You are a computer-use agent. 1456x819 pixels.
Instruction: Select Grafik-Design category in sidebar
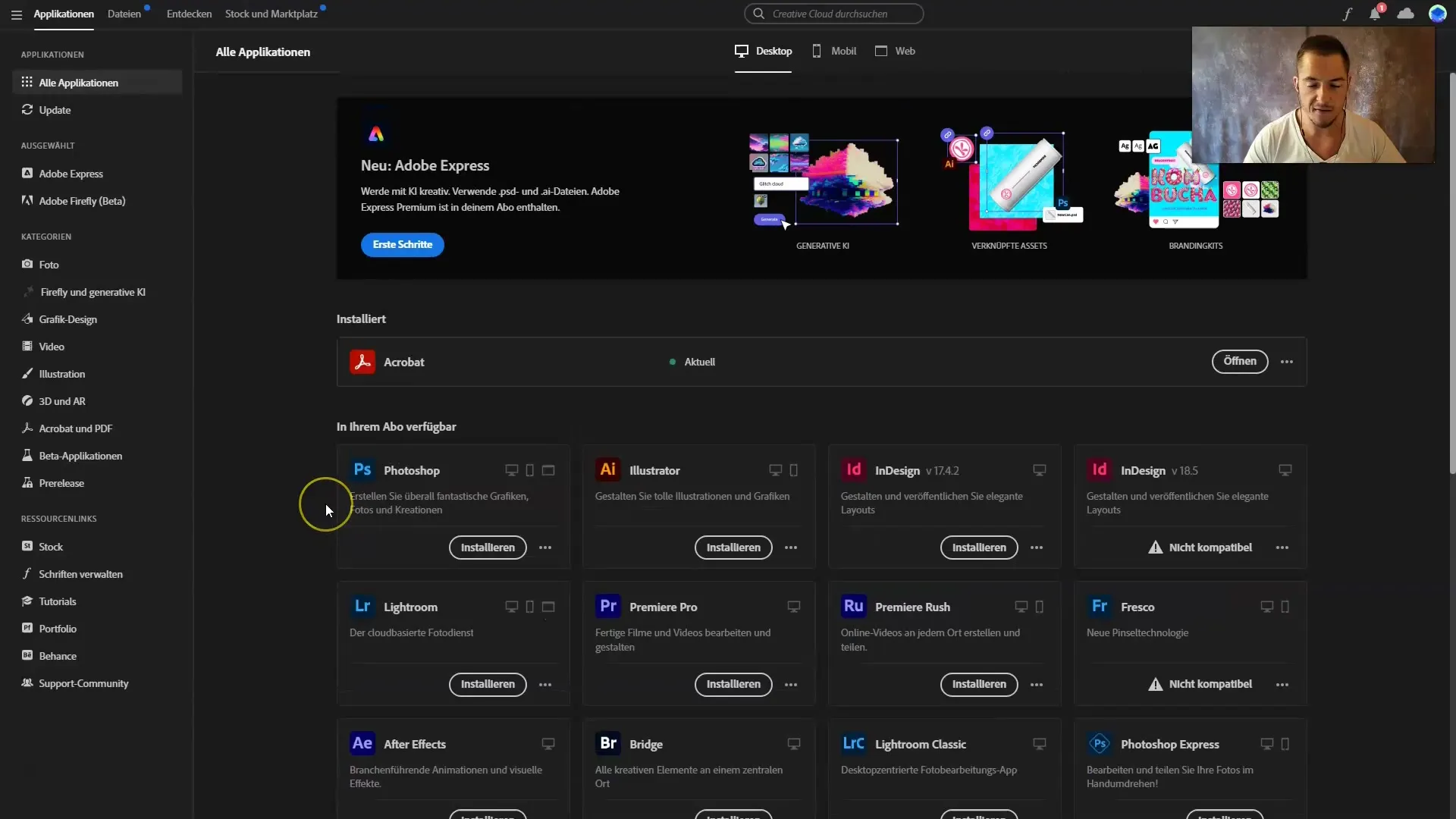click(x=67, y=319)
